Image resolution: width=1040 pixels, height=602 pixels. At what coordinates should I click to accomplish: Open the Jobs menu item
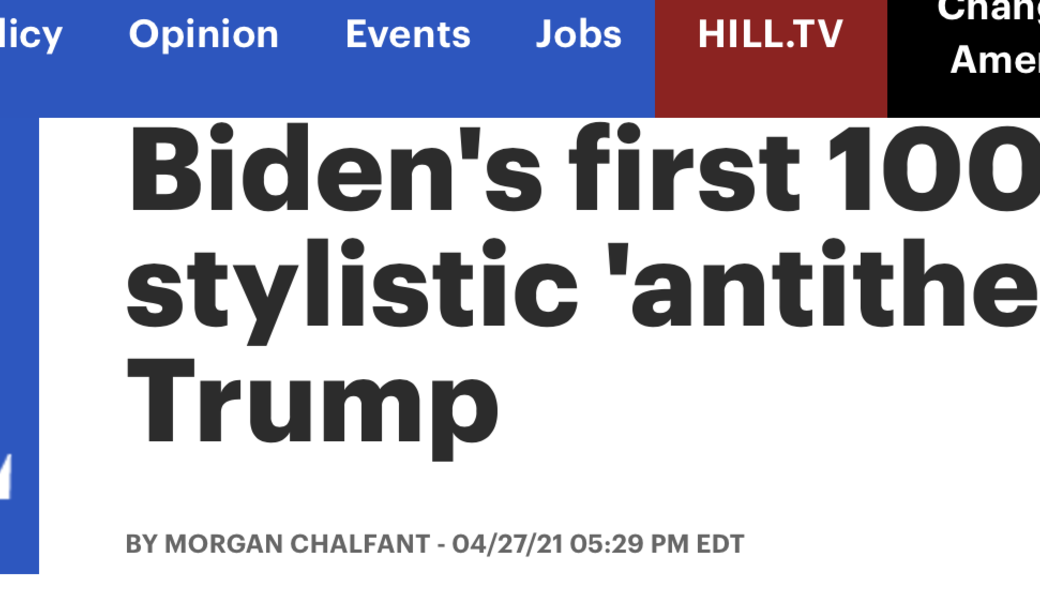[x=578, y=35]
